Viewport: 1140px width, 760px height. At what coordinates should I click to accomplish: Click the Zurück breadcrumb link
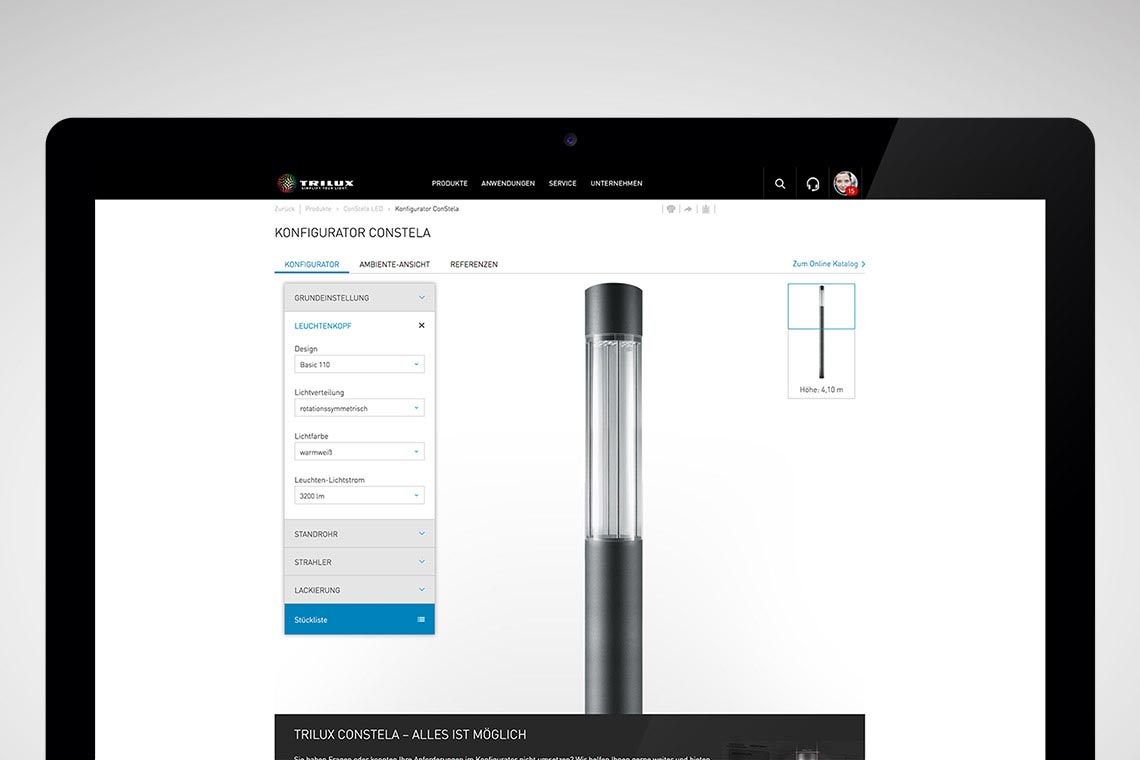click(x=284, y=209)
